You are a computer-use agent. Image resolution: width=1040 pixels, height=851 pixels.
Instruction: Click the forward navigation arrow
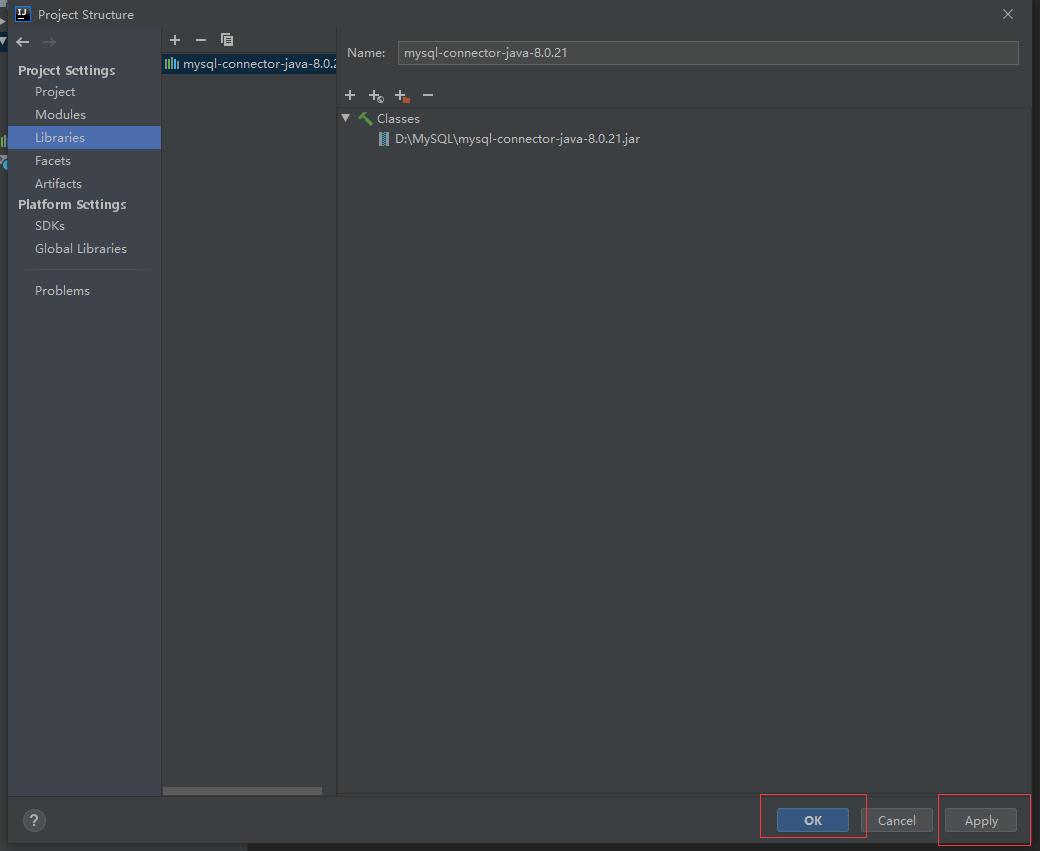tap(49, 42)
